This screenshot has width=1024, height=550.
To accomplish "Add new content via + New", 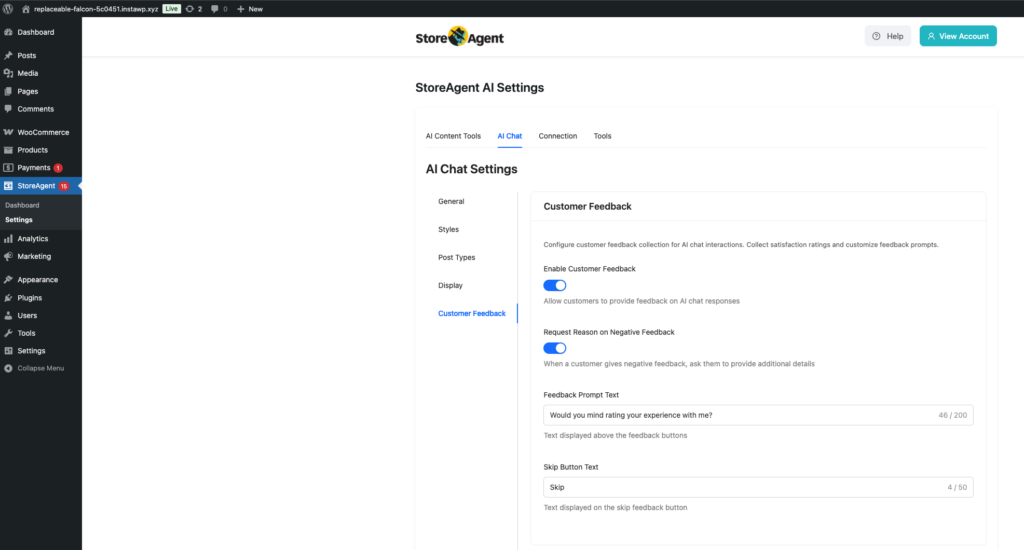I will (250, 8).
